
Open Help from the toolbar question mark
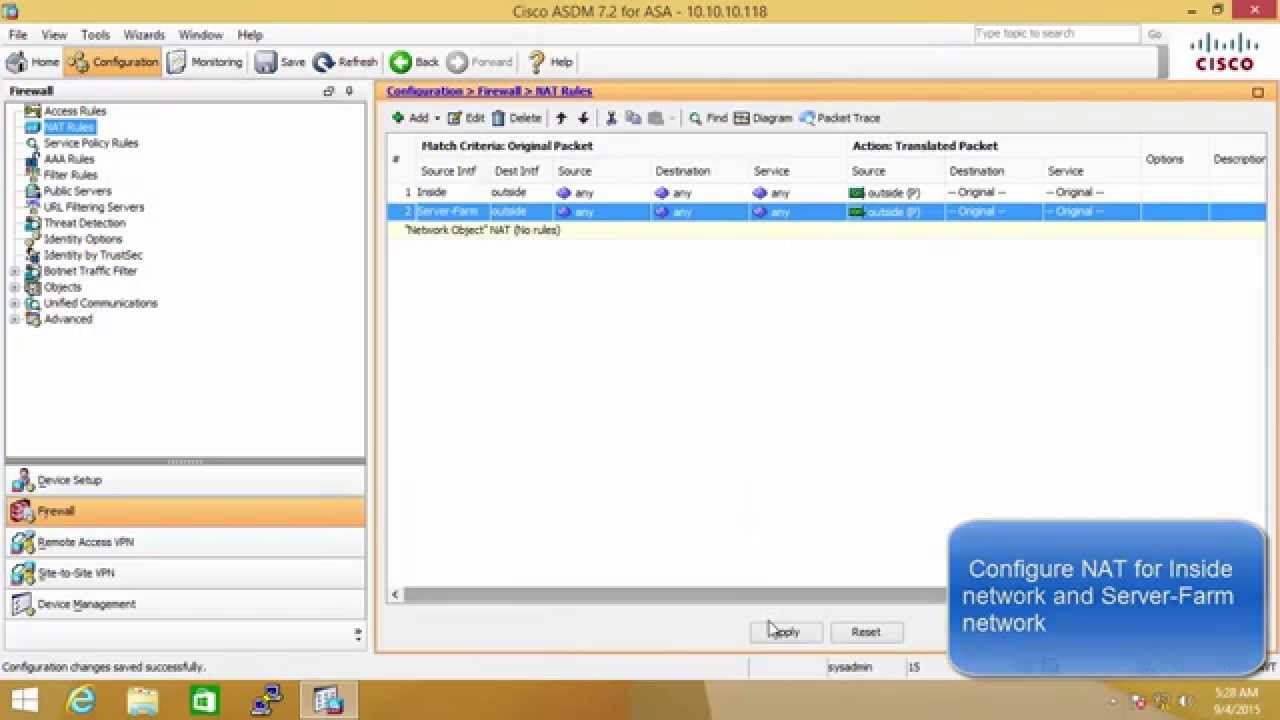click(x=550, y=62)
